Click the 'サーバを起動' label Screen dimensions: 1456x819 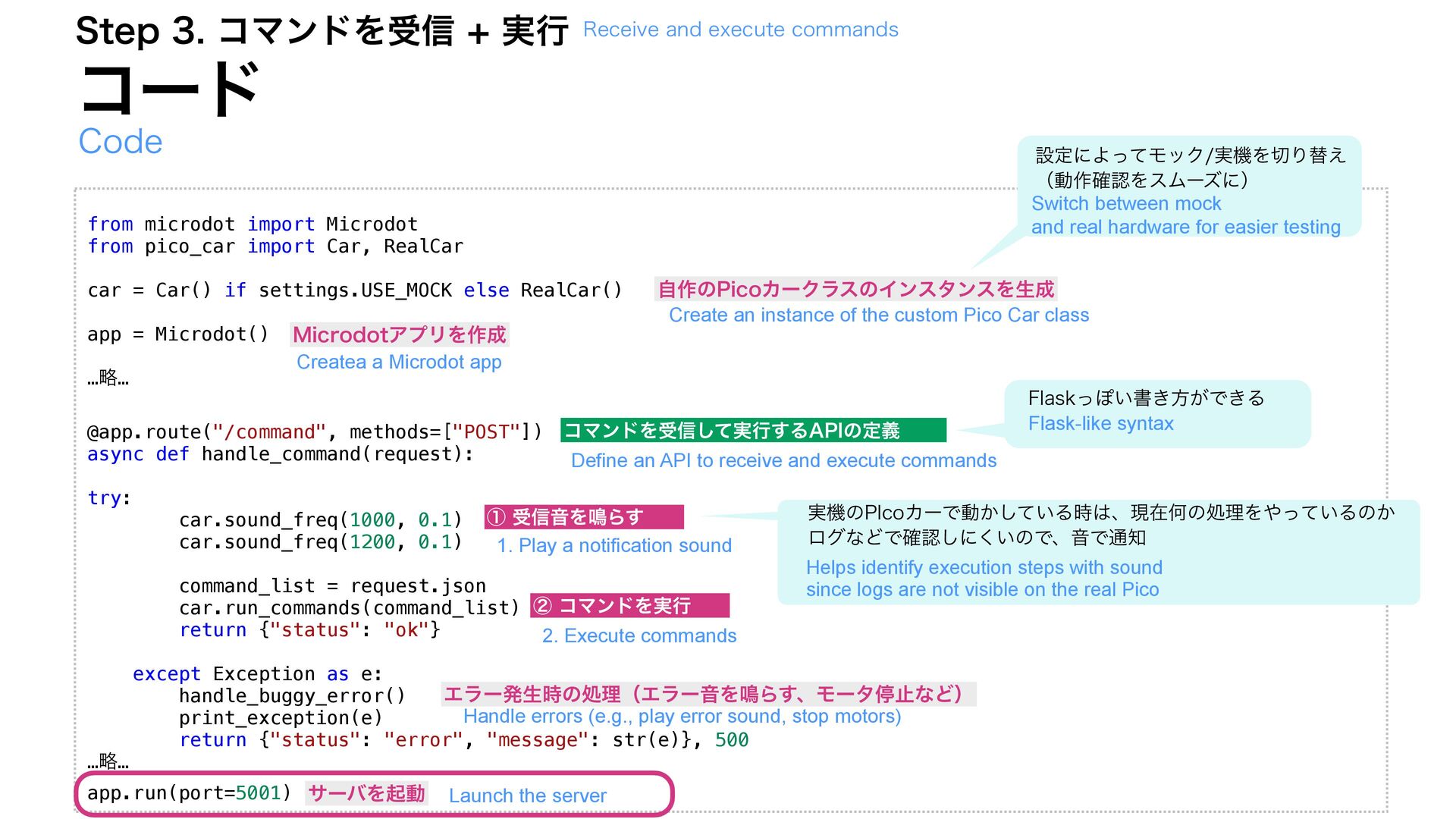[x=366, y=793]
